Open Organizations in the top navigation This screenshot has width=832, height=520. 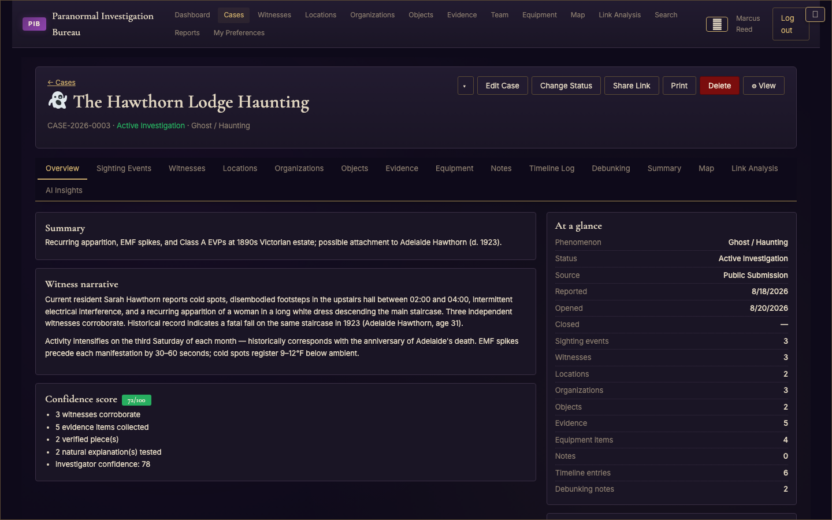pos(372,15)
